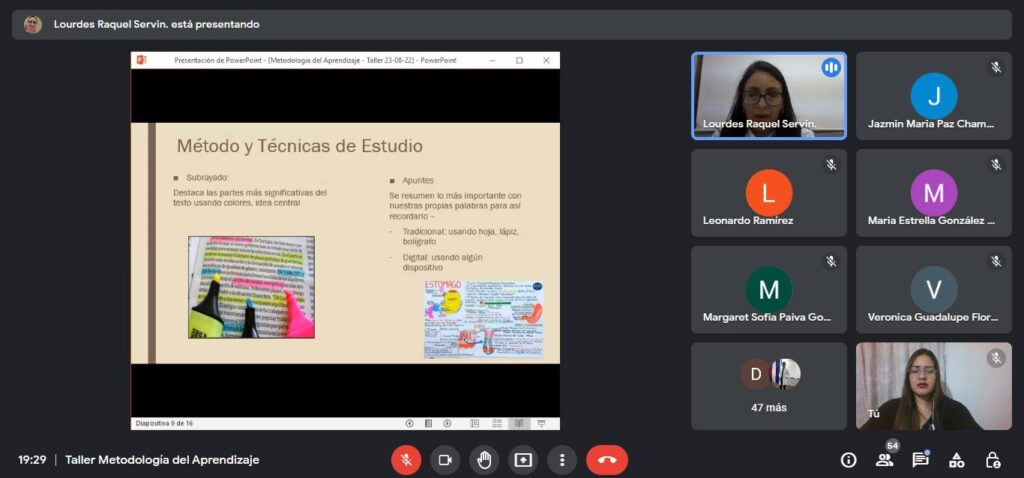The height and width of the screenshot is (478, 1024).
Task: Raise your hand in the meeting
Action: (484, 460)
